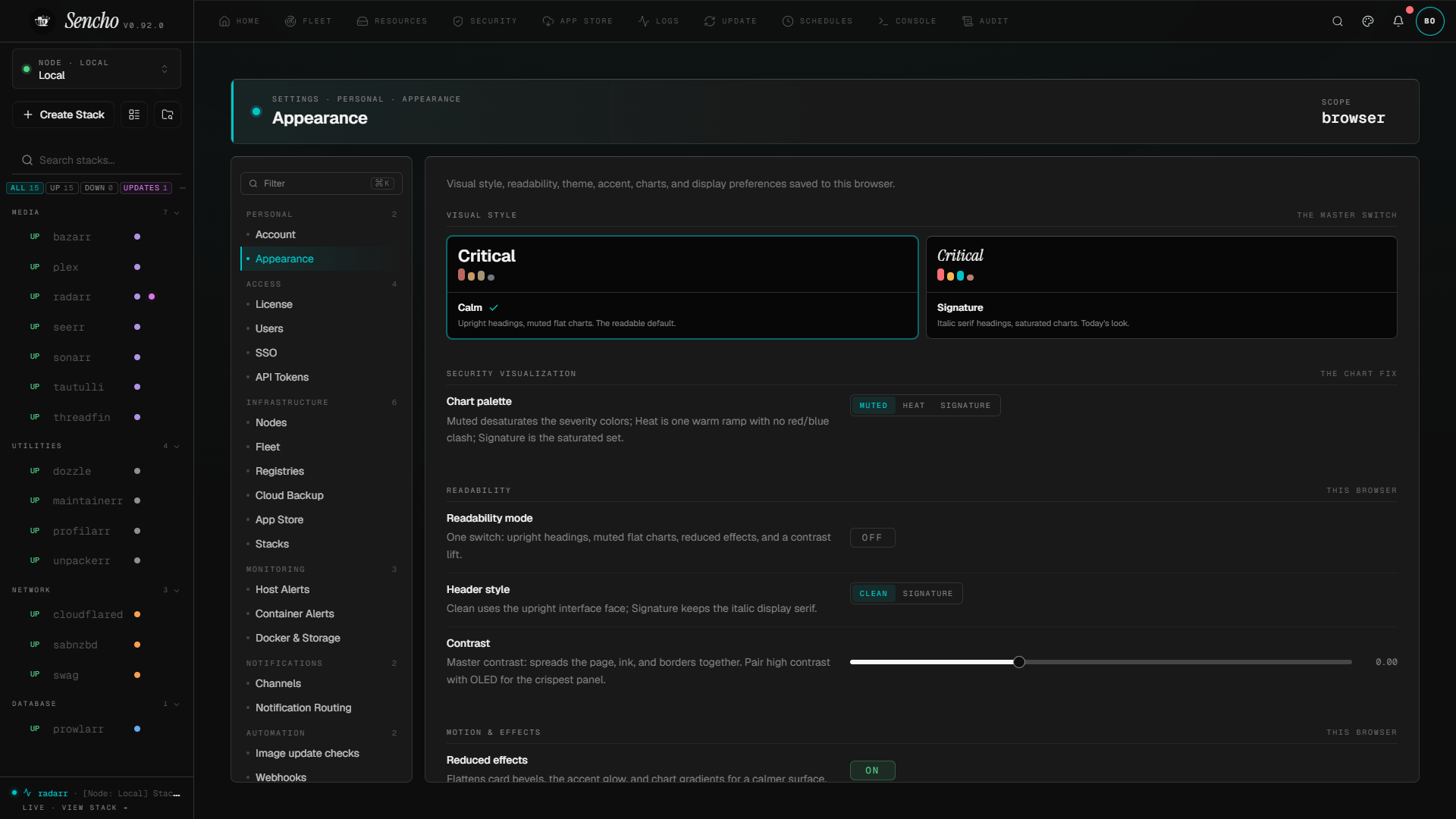Viewport: 1456px width, 819px height.
Task: Filter stacks by UP 15
Action: [x=62, y=188]
